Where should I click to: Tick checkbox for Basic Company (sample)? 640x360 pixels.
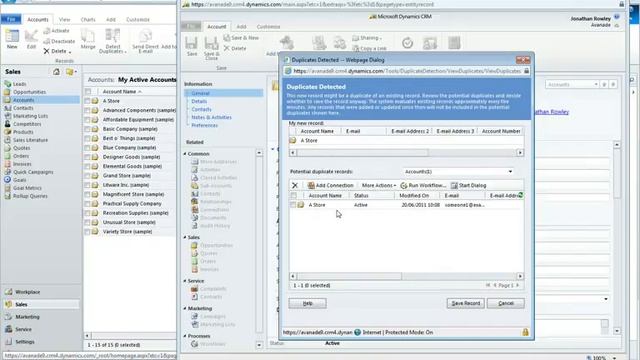[x=87, y=129]
